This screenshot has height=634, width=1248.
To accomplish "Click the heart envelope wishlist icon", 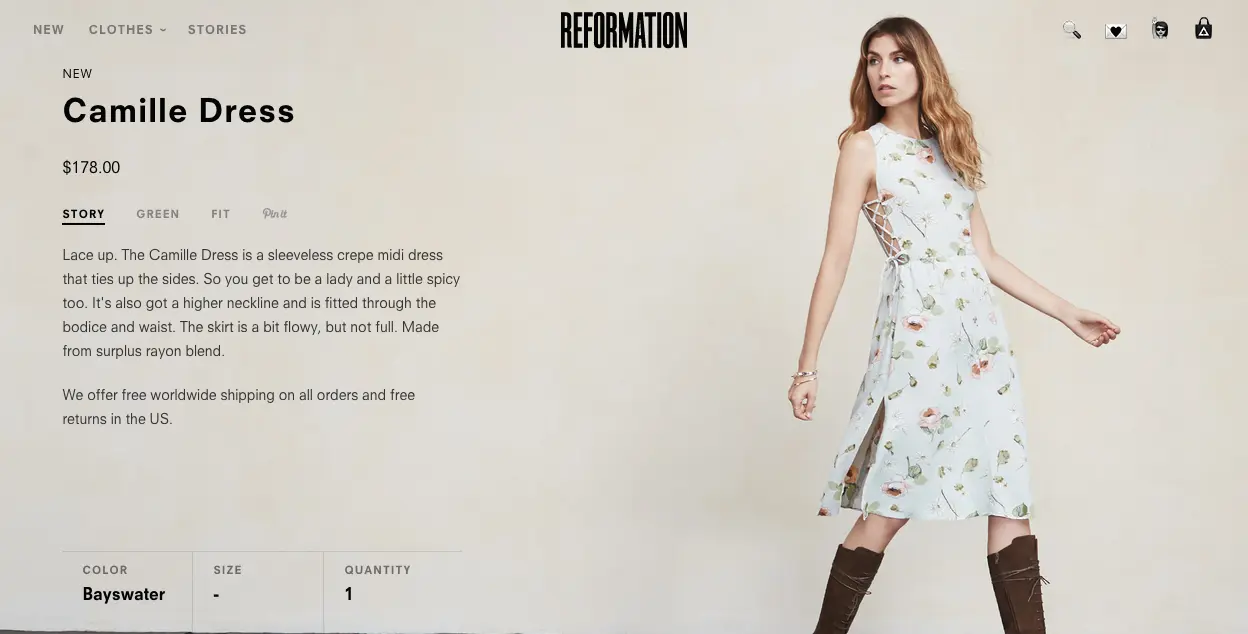I will point(1116,31).
